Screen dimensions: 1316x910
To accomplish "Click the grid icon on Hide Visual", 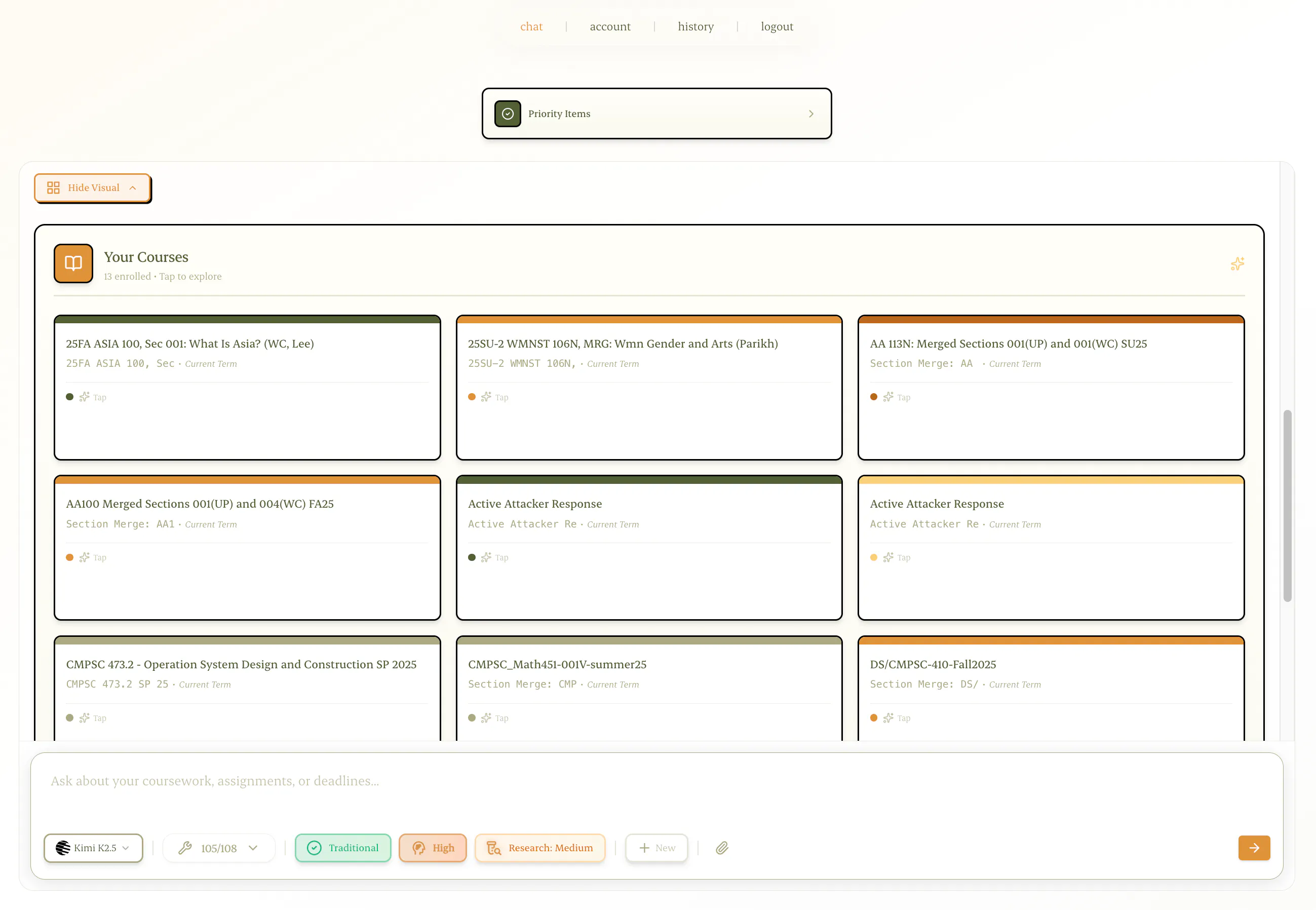I will pos(54,187).
